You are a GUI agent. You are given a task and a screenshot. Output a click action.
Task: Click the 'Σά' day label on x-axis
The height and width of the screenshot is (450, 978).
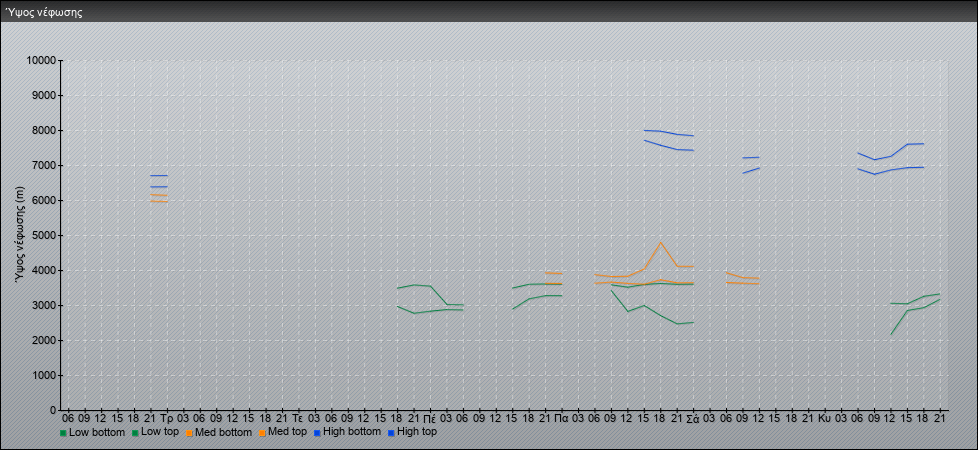point(692,418)
